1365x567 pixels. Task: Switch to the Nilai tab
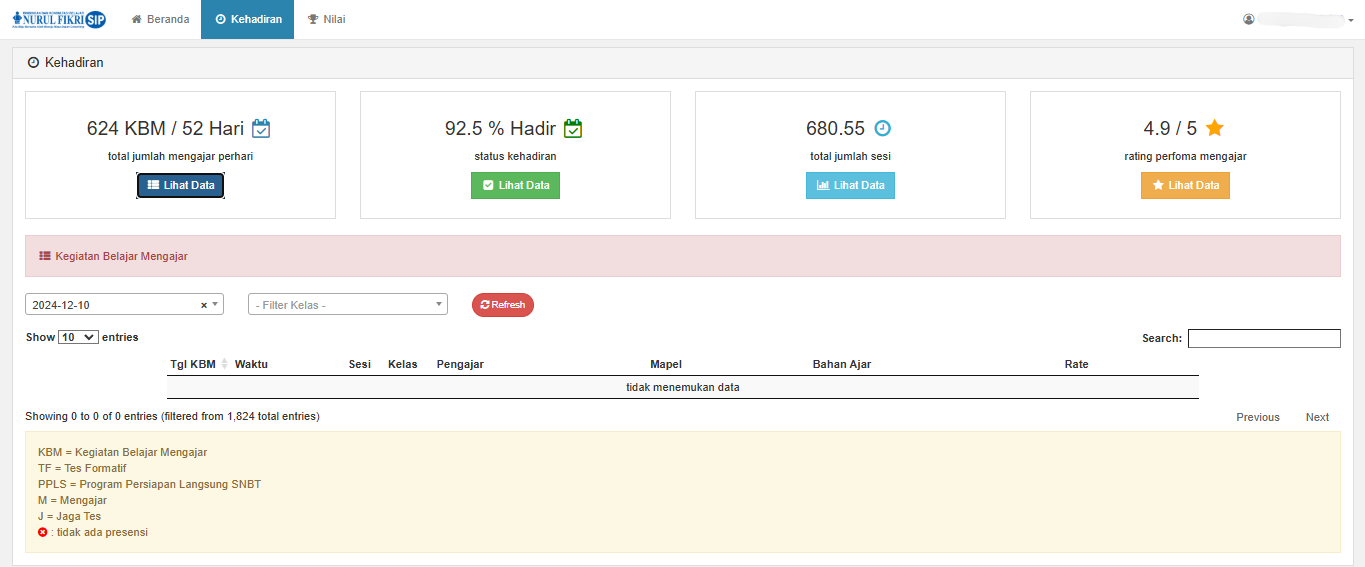point(326,19)
